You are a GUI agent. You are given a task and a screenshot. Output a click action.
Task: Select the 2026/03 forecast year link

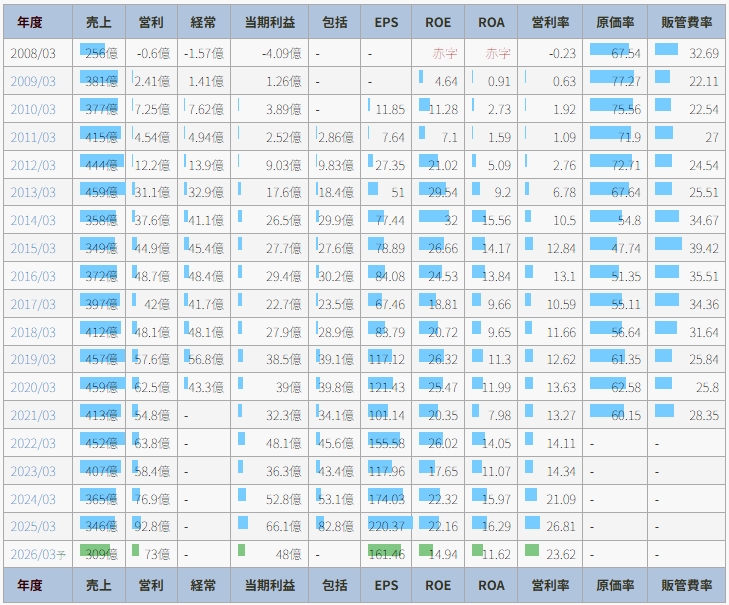[x=33, y=554]
